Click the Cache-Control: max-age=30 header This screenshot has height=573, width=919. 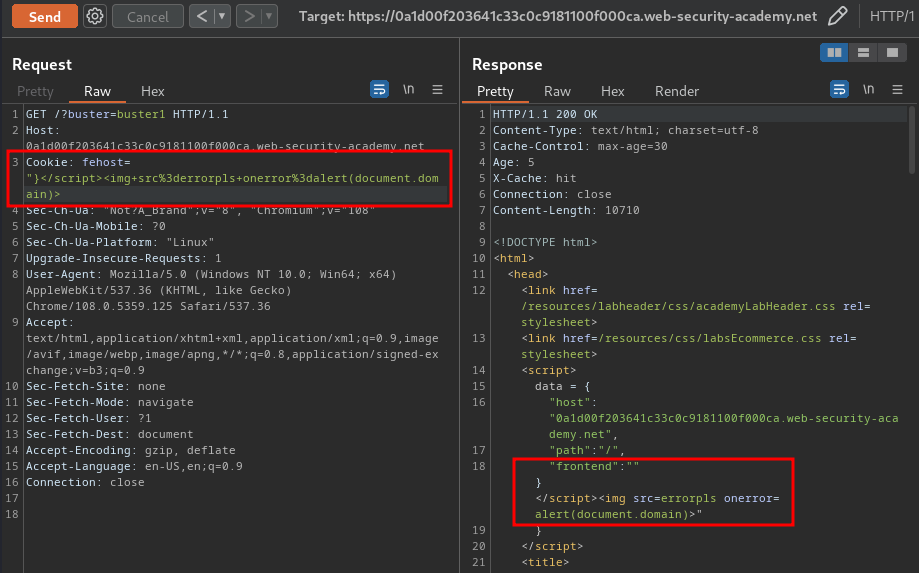[580, 146]
